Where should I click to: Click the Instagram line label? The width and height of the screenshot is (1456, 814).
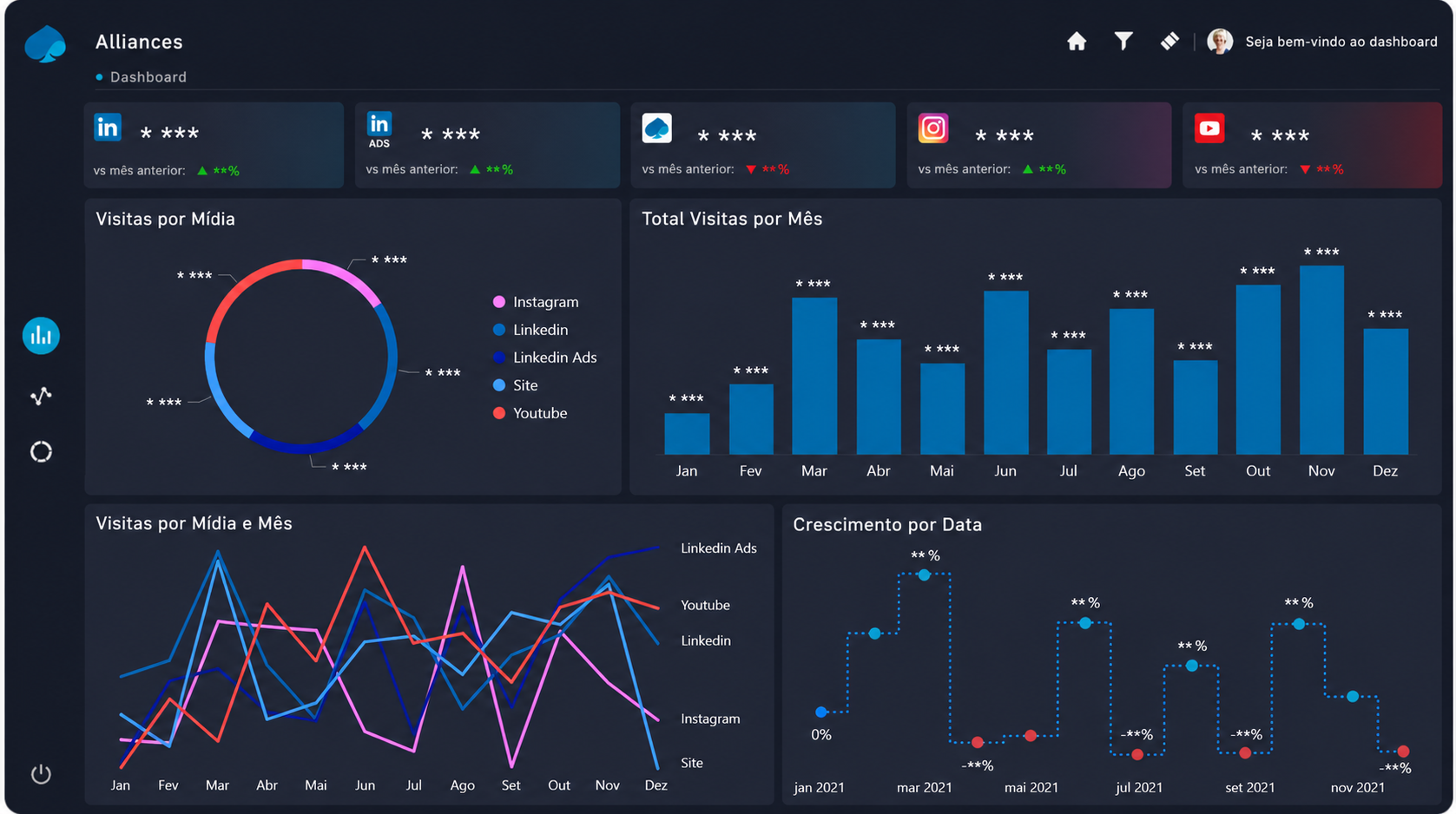(710, 719)
